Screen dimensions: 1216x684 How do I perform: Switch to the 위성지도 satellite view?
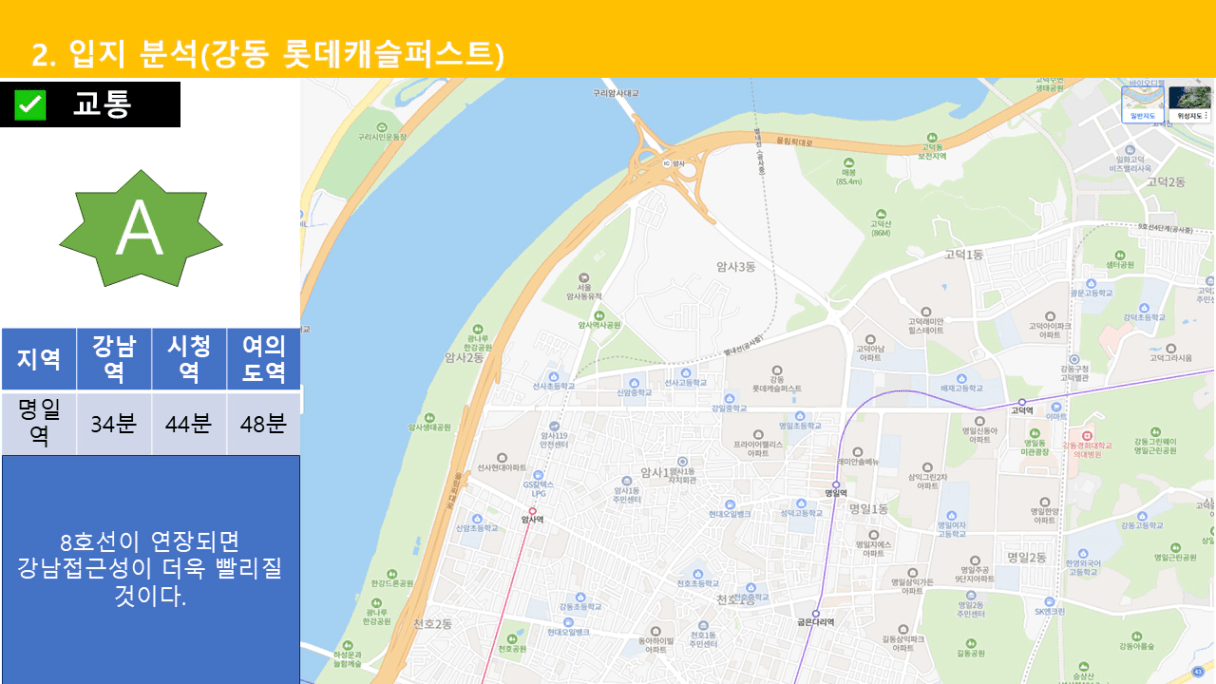coord(1189,104)
